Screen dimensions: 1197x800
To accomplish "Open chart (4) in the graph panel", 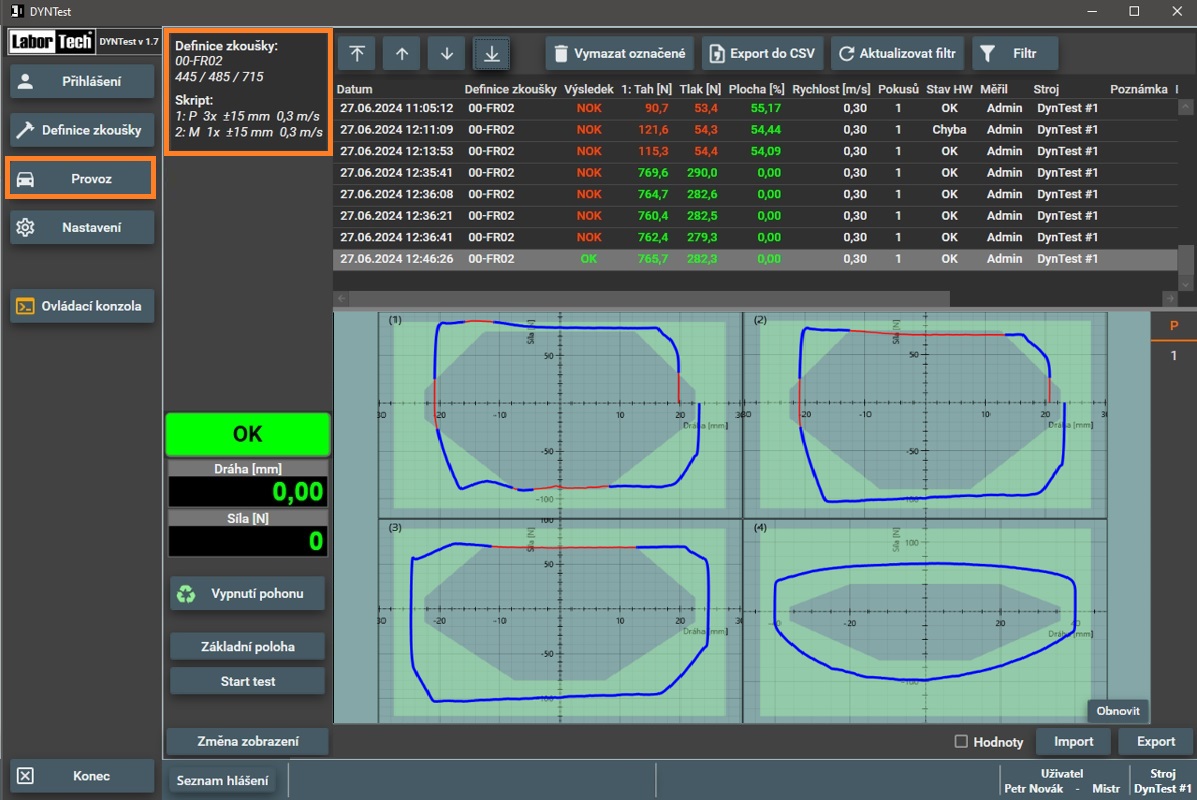I will tap(924, 621).
